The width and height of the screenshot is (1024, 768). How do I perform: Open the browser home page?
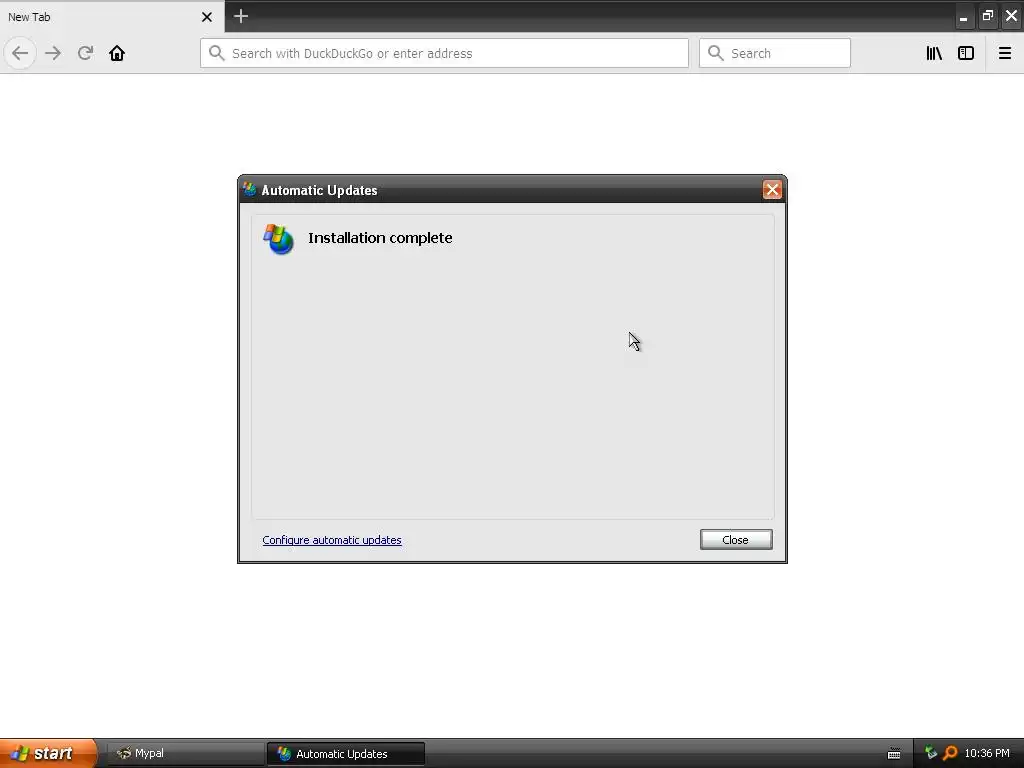coord(117,53)
